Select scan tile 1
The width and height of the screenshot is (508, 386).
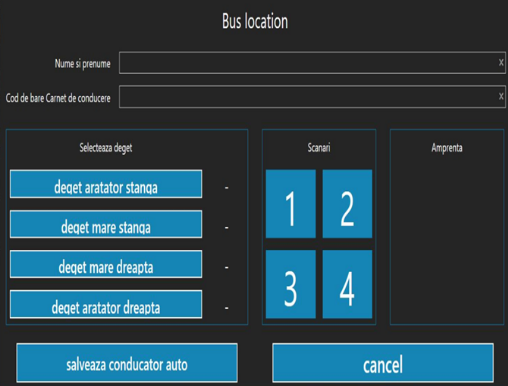pyautogui.click(x=291, y=204)
